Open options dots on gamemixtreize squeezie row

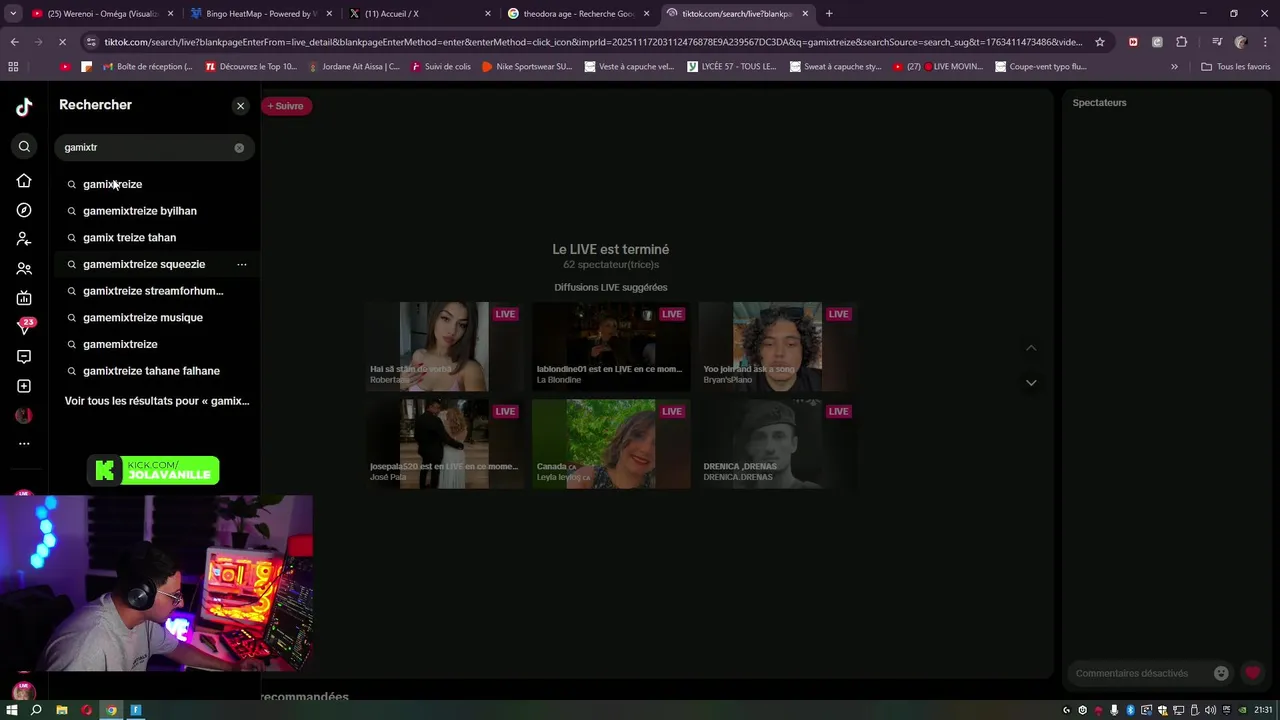(242, 265)
